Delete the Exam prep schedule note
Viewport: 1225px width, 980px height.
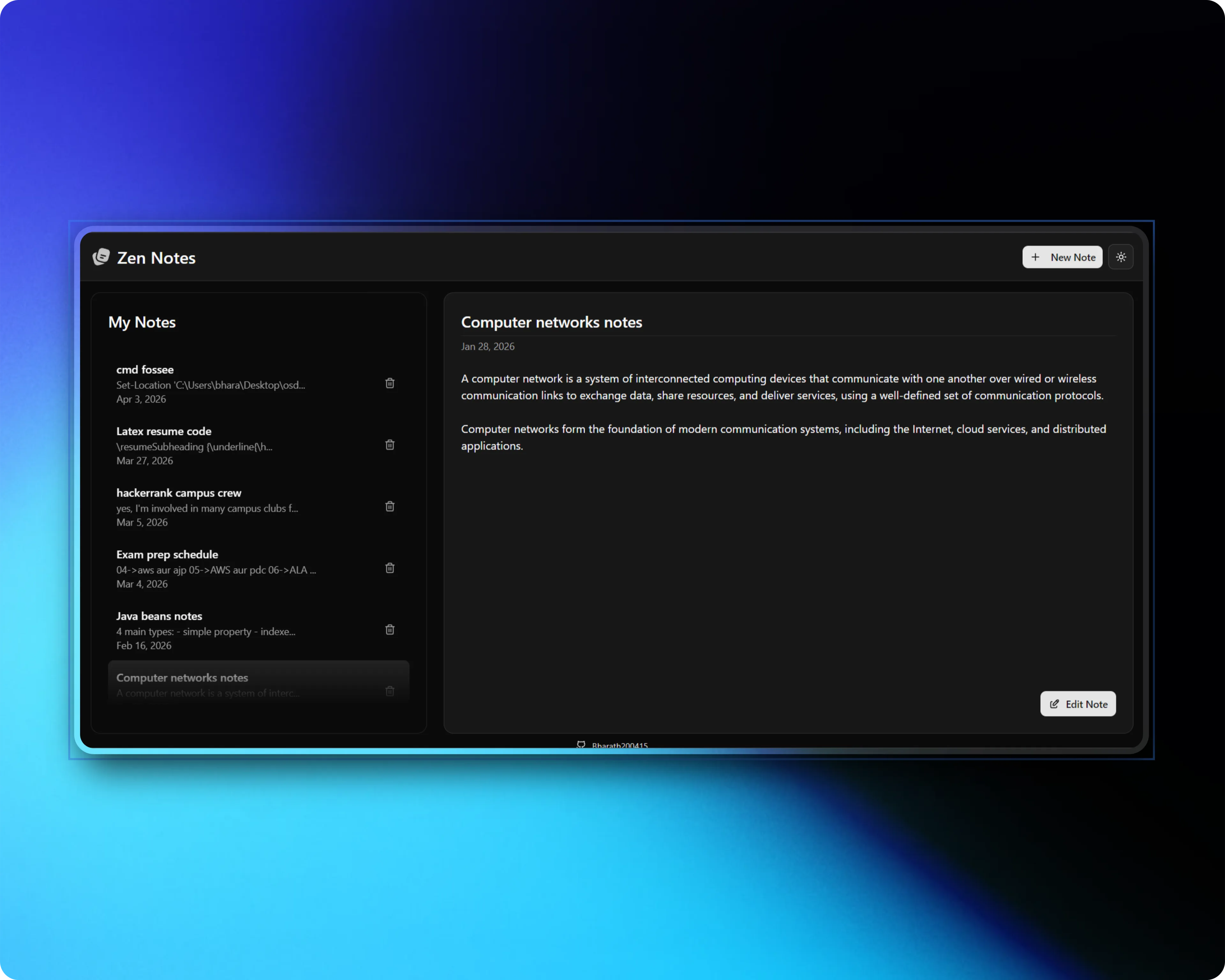(x=390, y=568)
